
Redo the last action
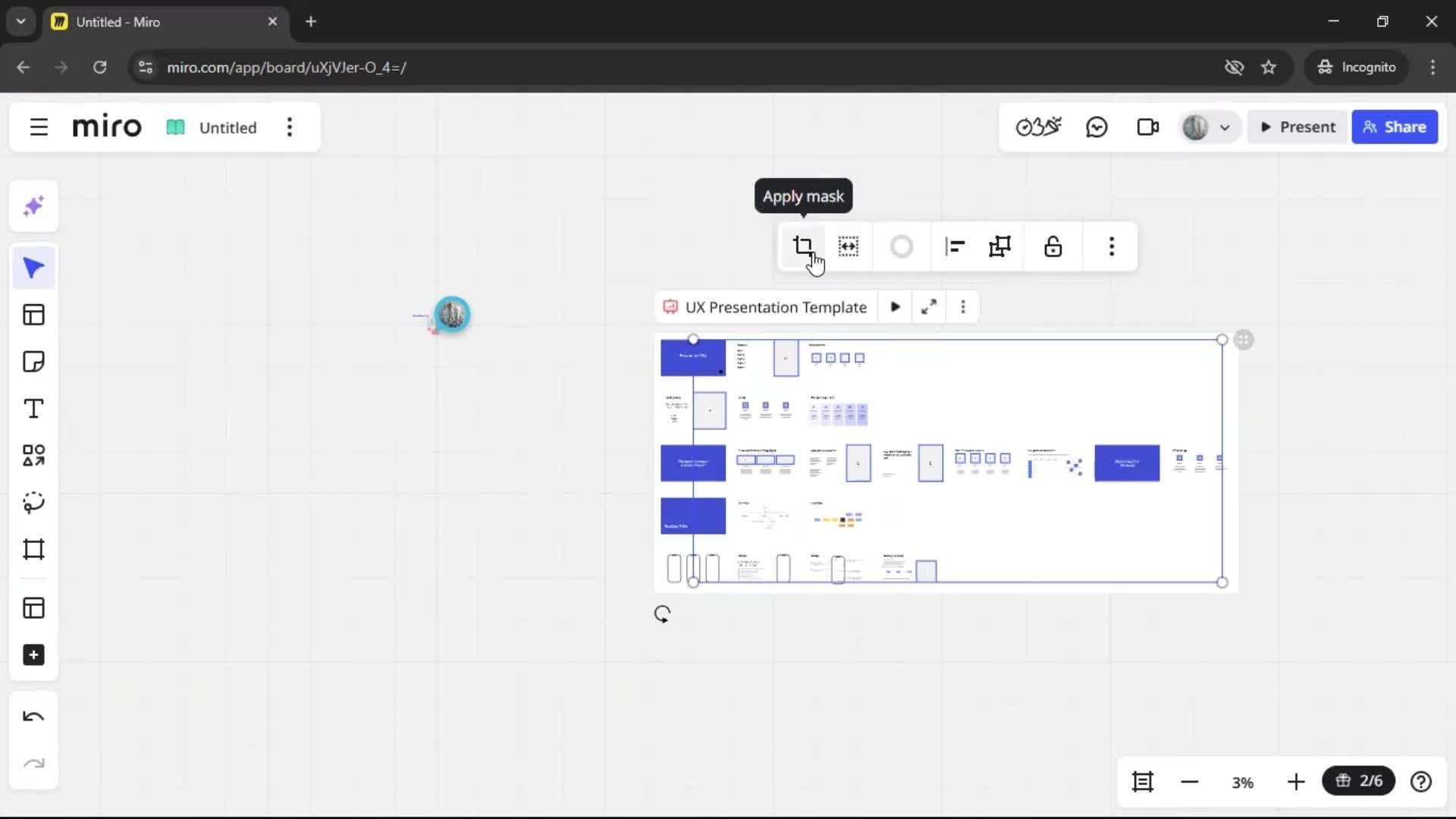33,764
